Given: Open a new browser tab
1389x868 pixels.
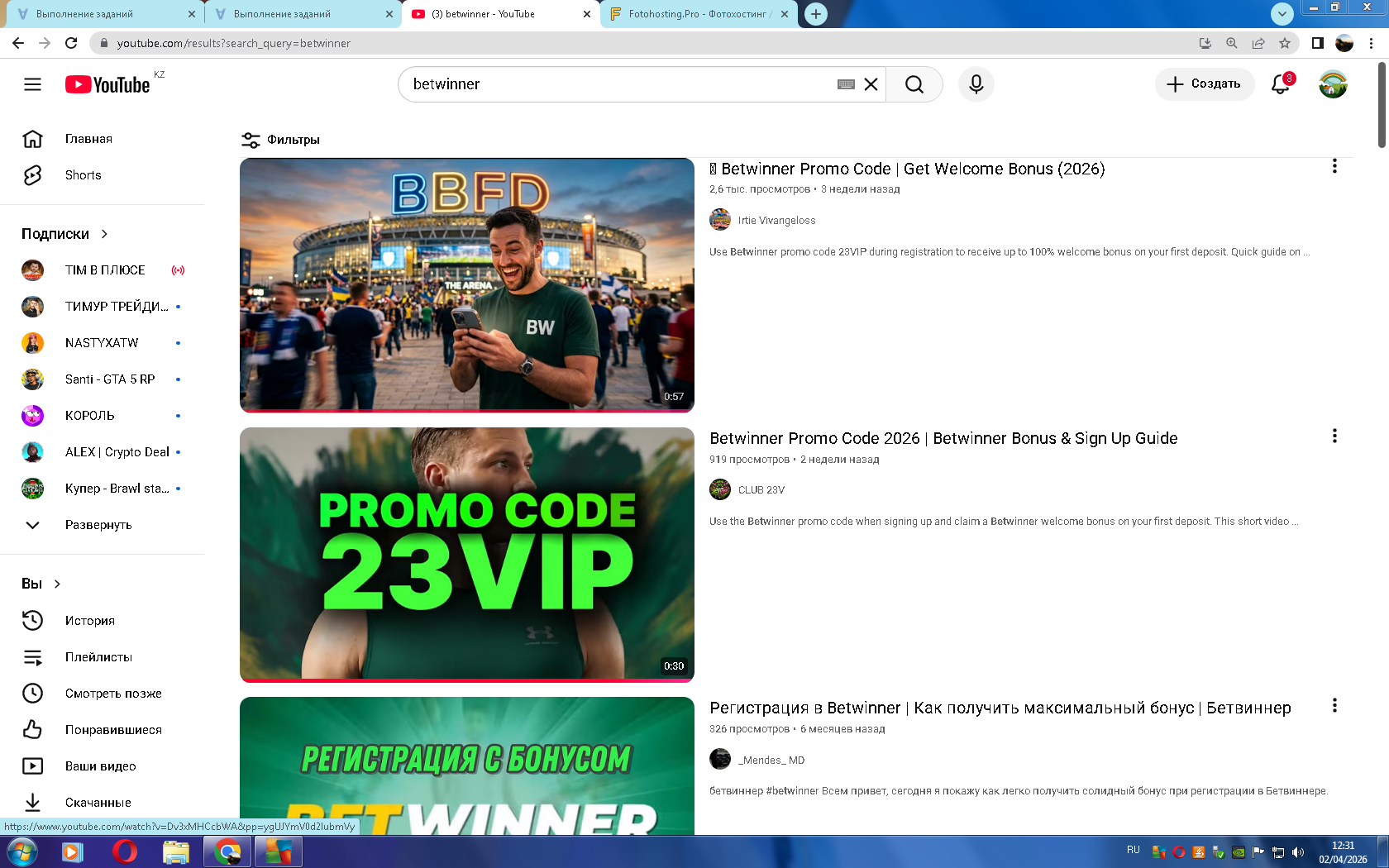Looking at the screenshot, I should (x=816, y=14).
